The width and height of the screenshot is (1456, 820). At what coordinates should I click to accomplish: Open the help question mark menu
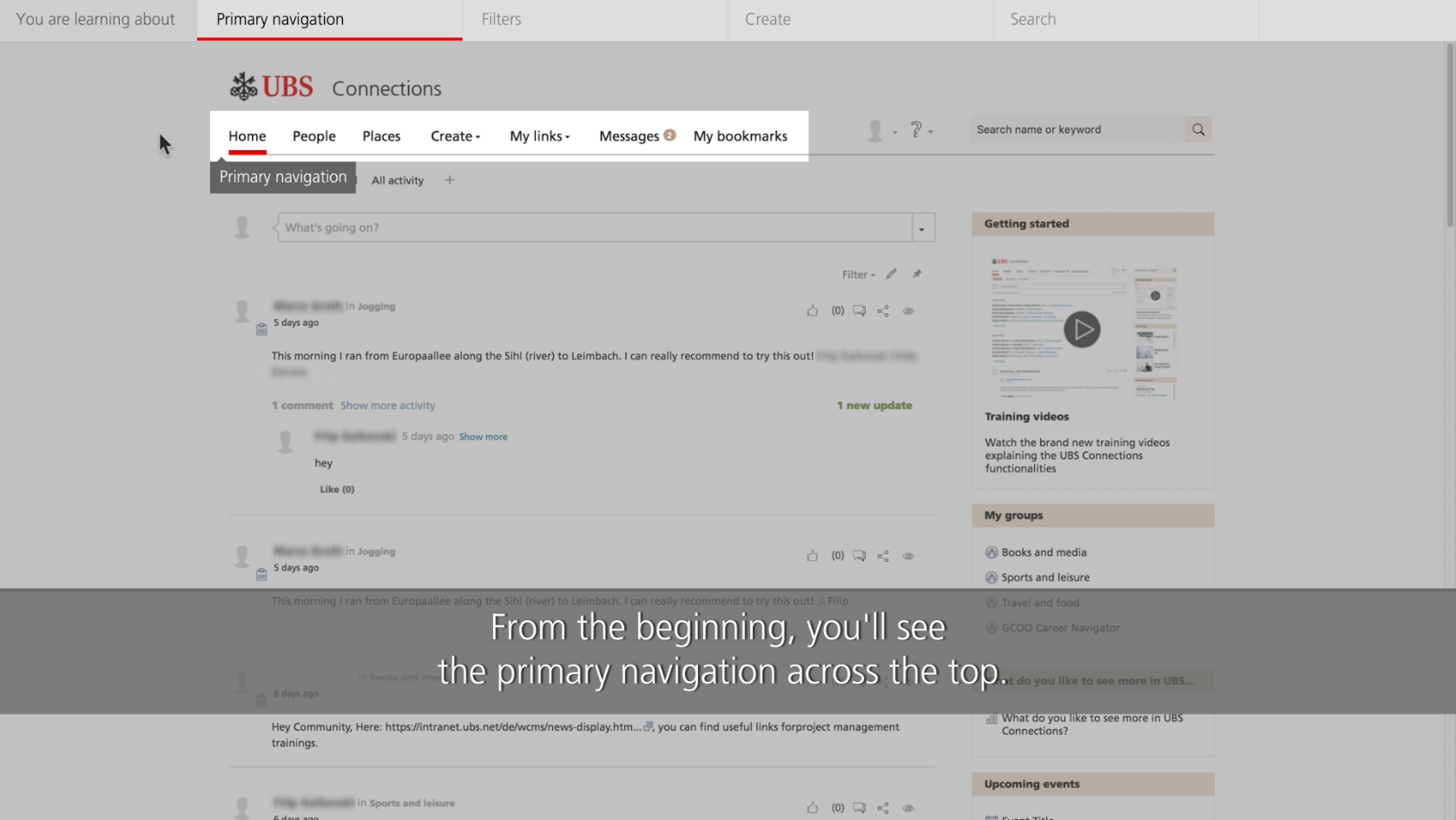click(920, 130)
